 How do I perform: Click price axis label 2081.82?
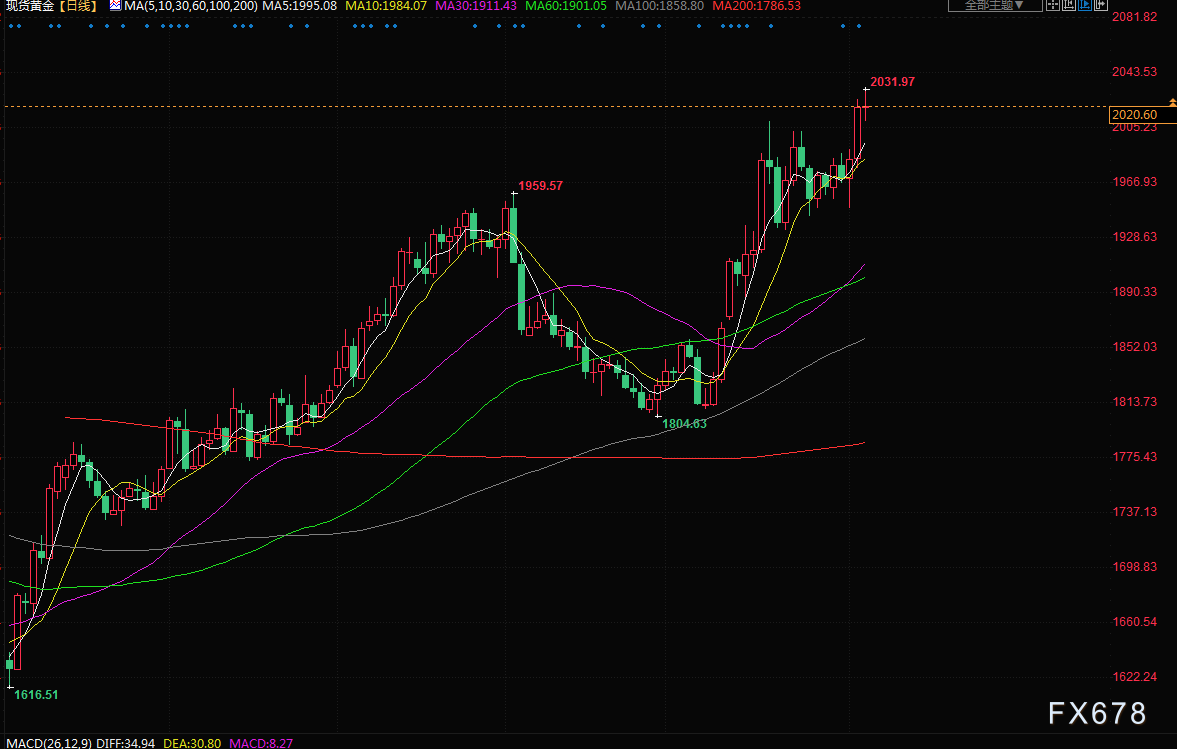pos(1134,17)
